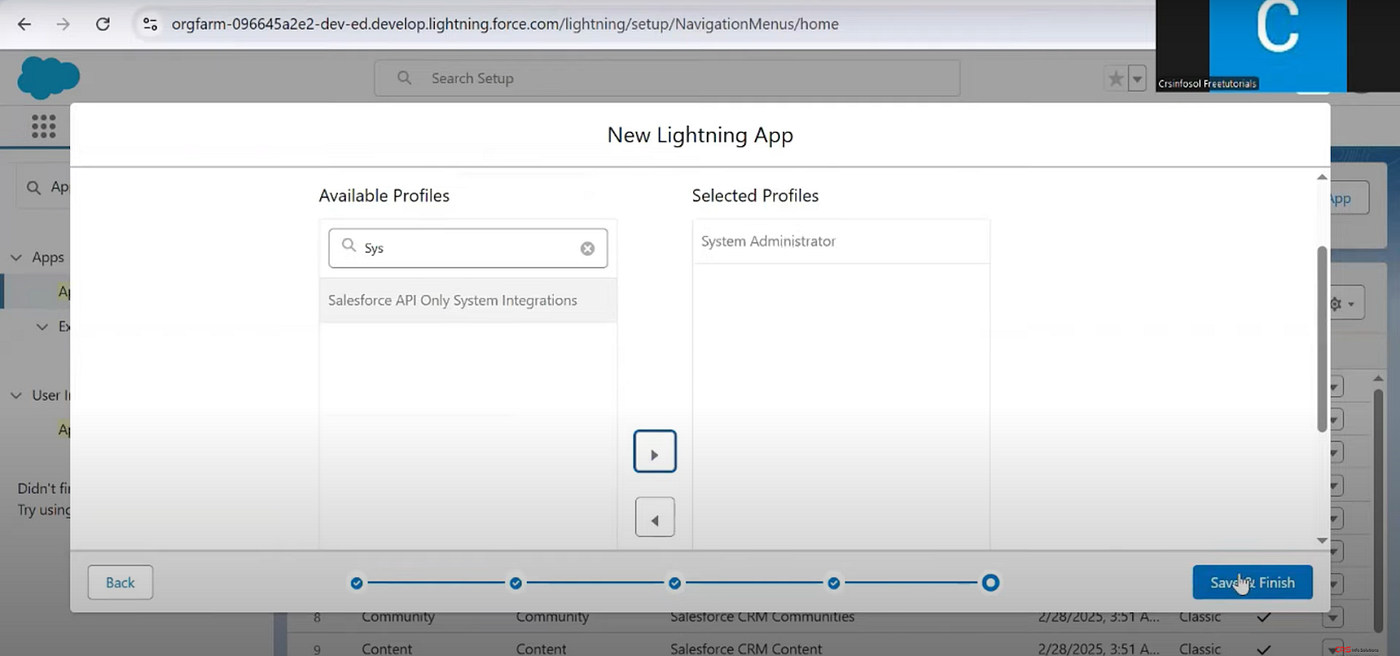Click the date cell in the Community row
The height and width of the screenshot is (656, 1400).
pos(1097,617)
